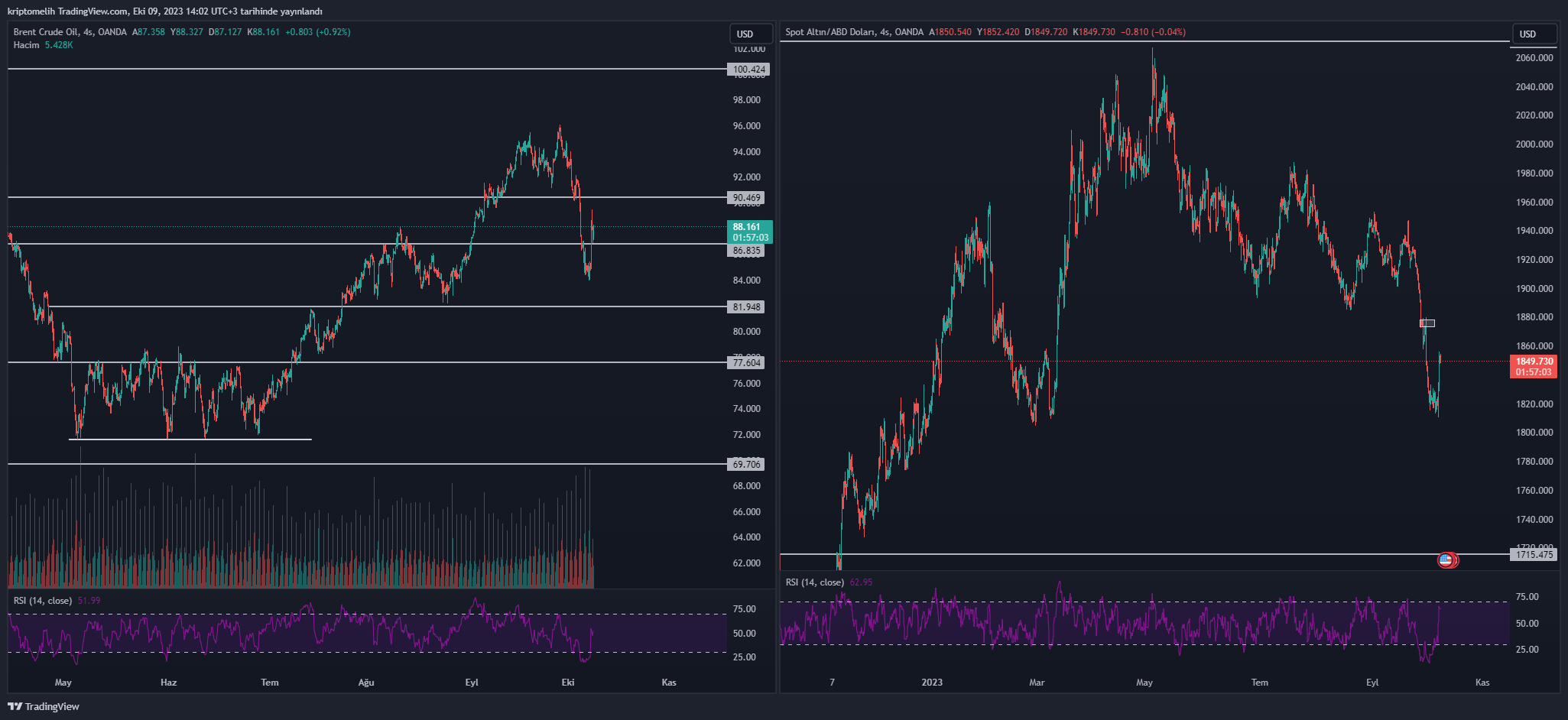Click RSI (14, close) 51.99 indicator label
This screenshot has width=1568, height=720.
coord(57,601)
